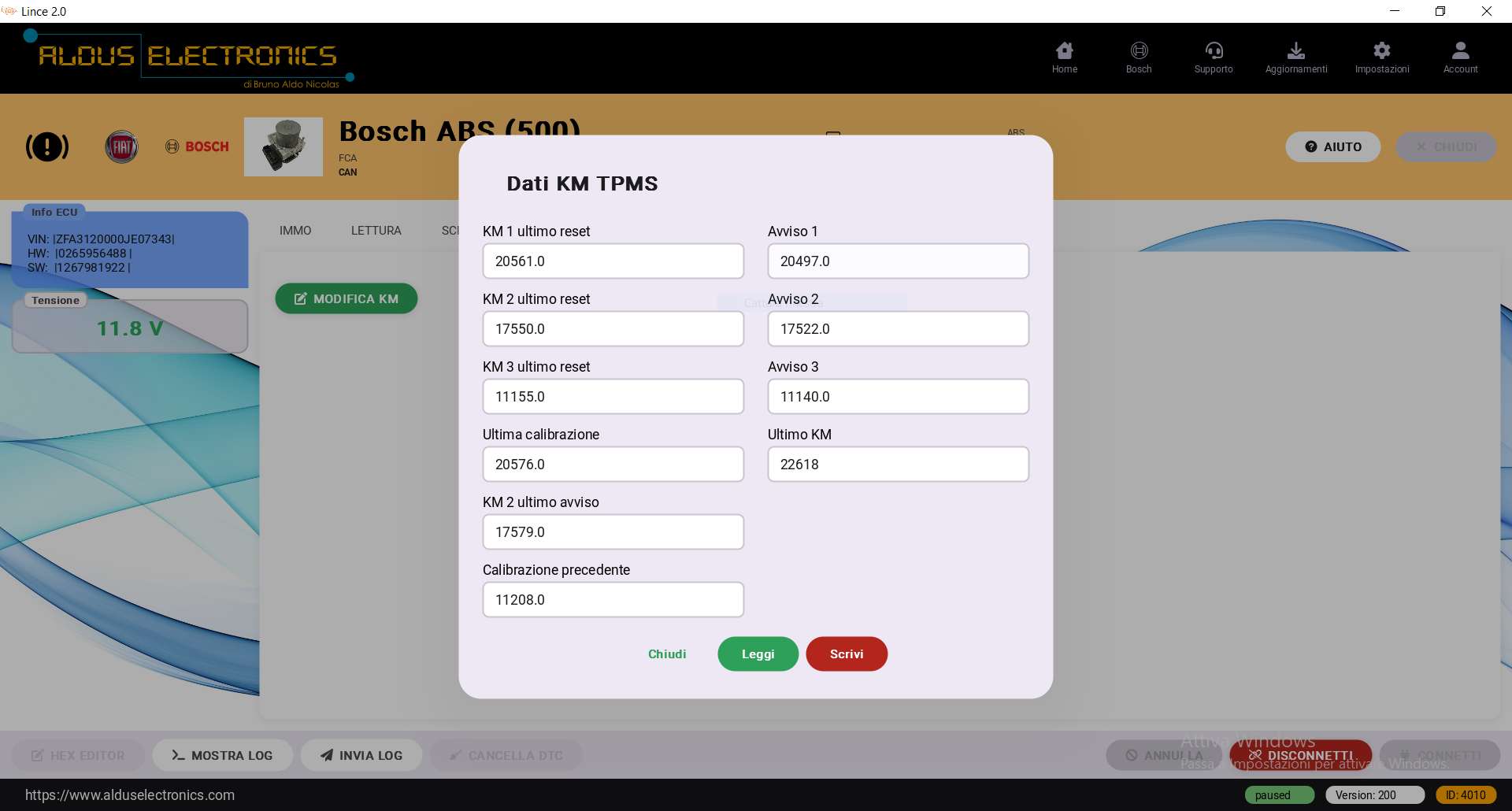This screenshot has width=1512, height=811.
Task: Click the SW number text
Action: (79, 268)
